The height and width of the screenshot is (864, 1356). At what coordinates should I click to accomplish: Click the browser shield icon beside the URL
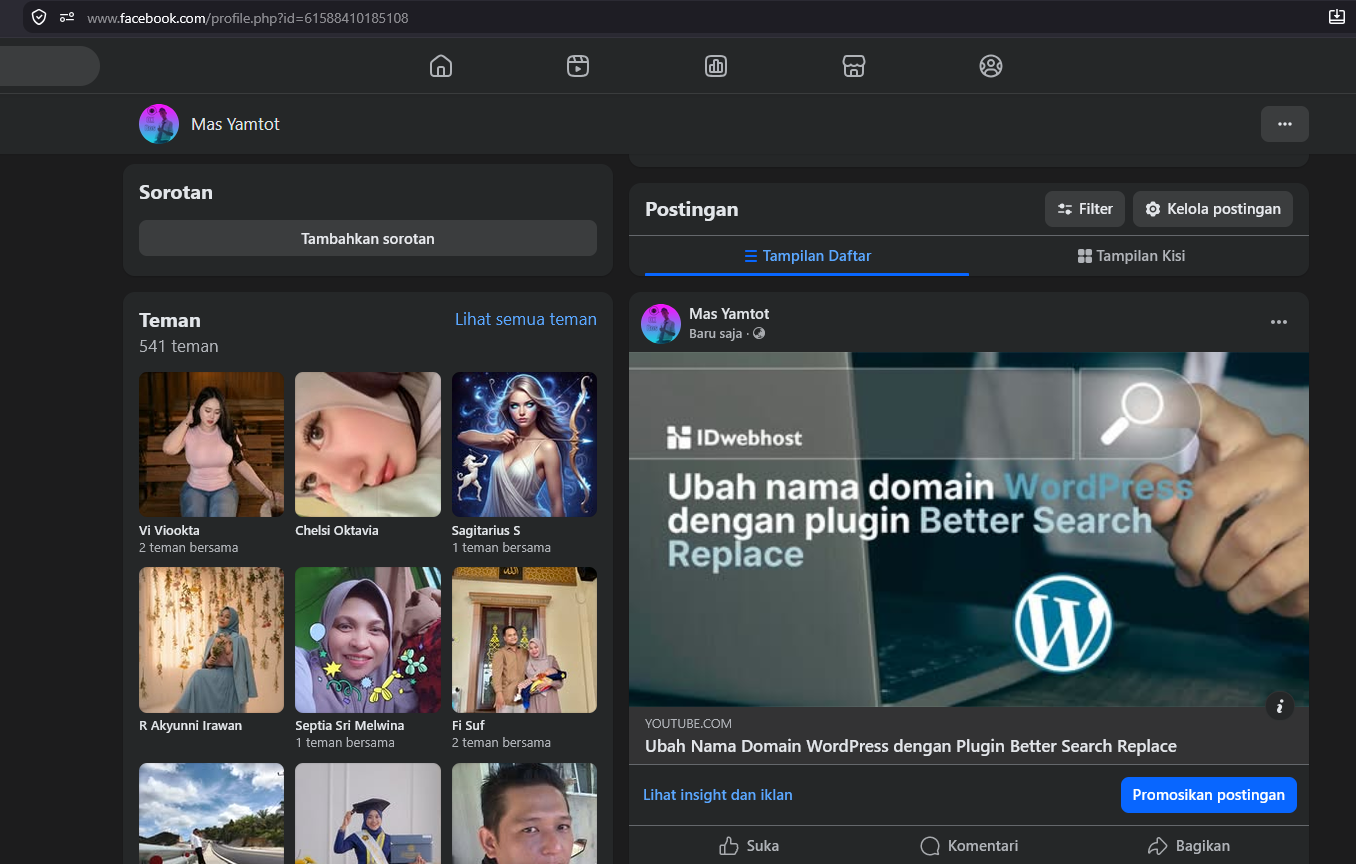point(39,17)
